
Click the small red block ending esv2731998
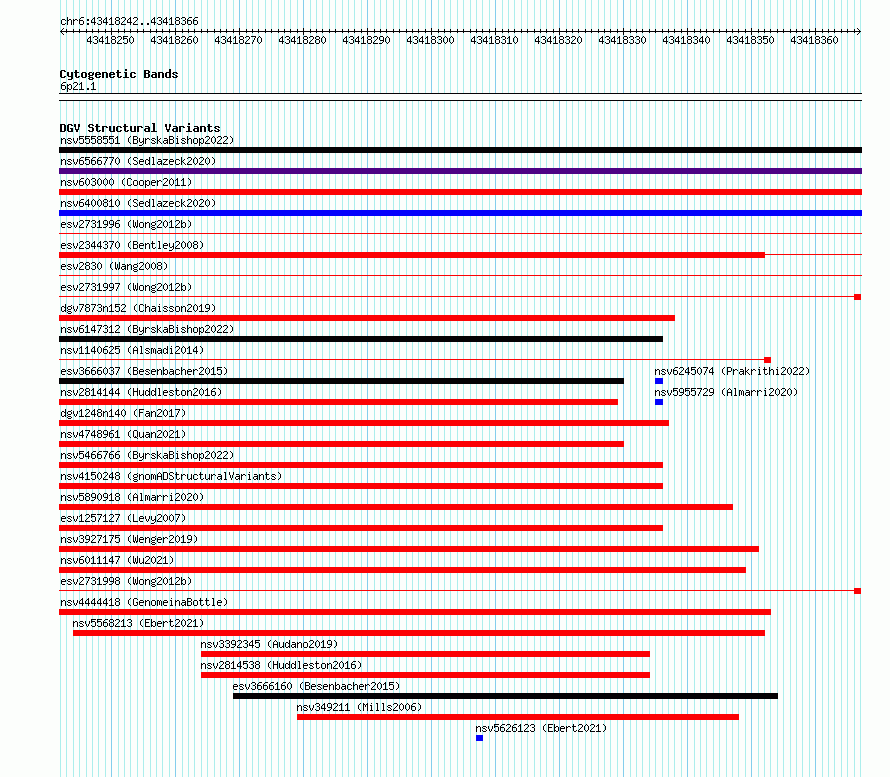click(x=858, y=591)
